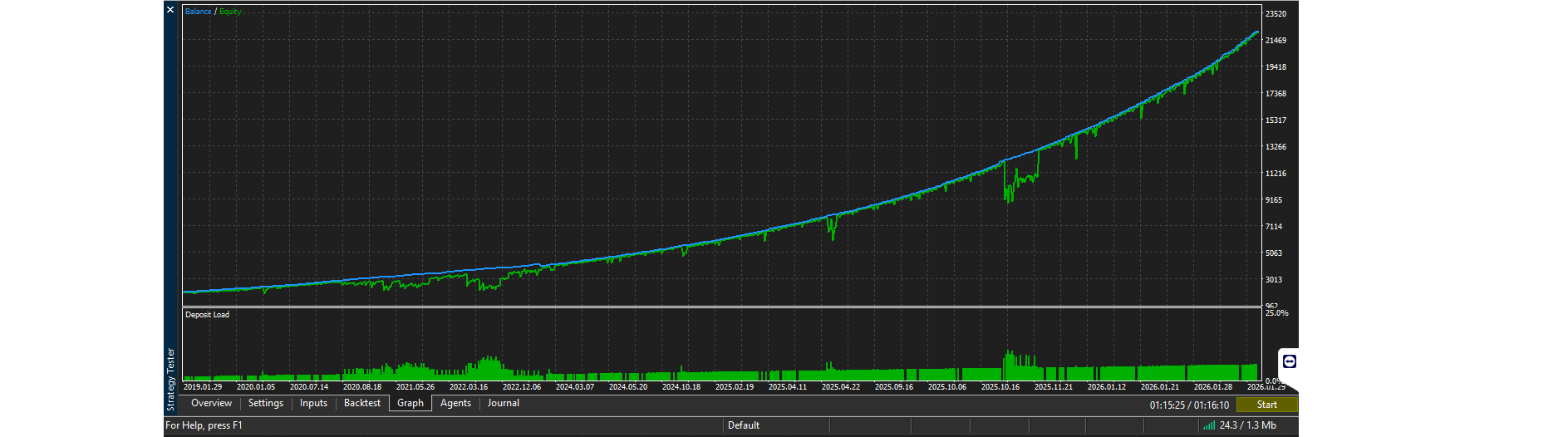Image resolution: width=1568 pixels, height=437 pixels.
Task: Show the Journal tab
Action: (504, 403)
